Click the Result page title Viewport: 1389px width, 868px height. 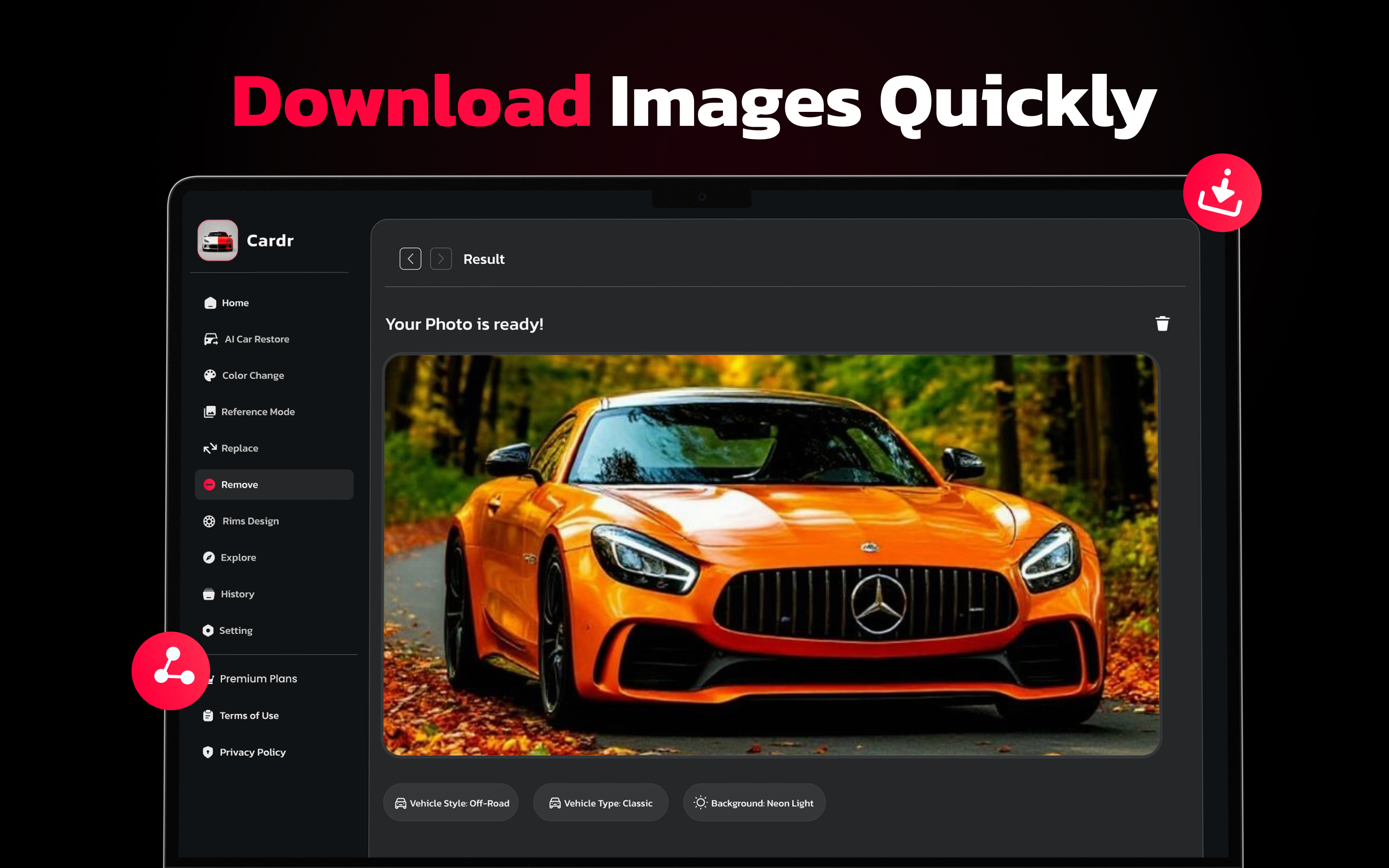(x=484, y=259)
